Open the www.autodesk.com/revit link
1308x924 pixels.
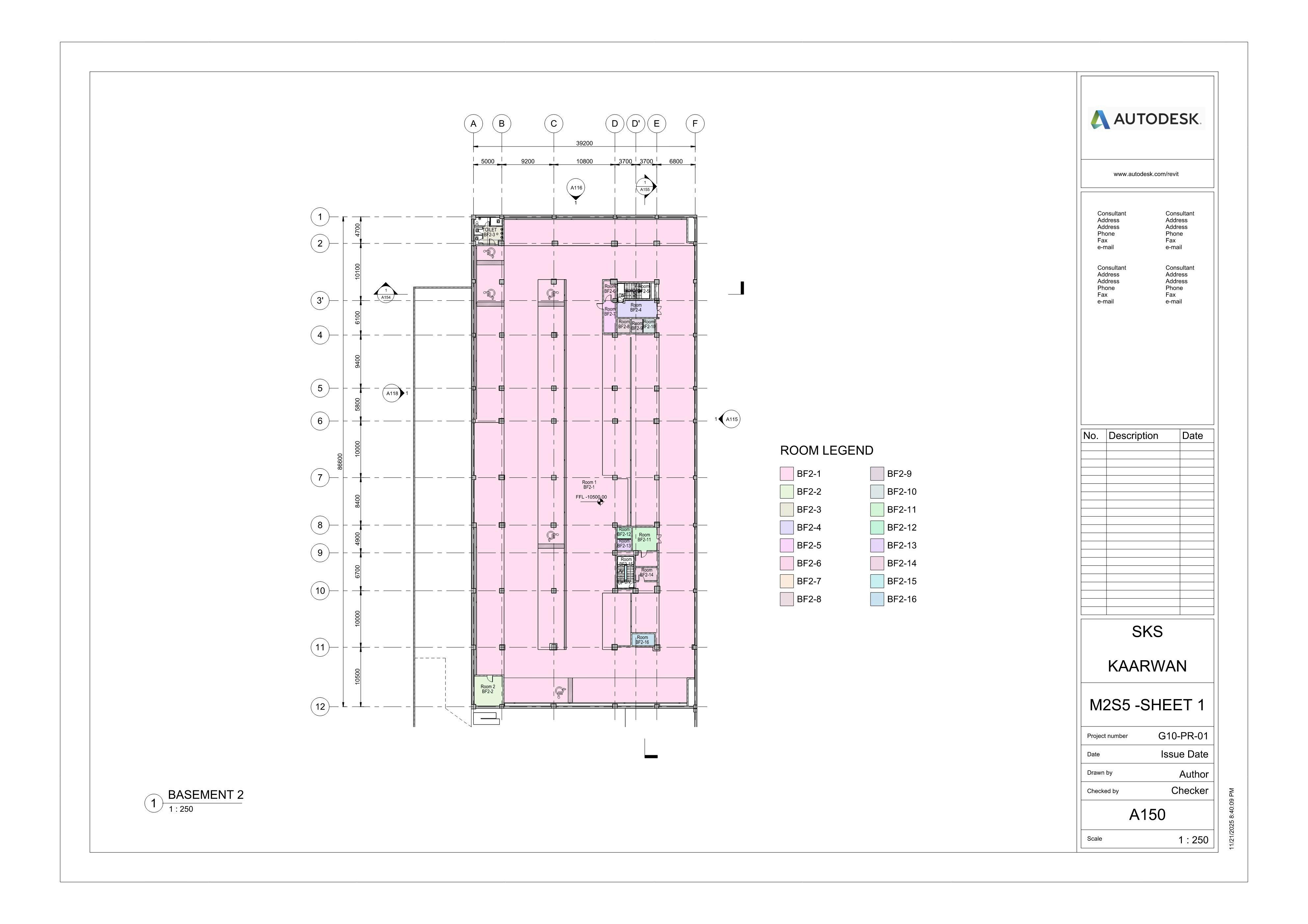[1146, 174]
